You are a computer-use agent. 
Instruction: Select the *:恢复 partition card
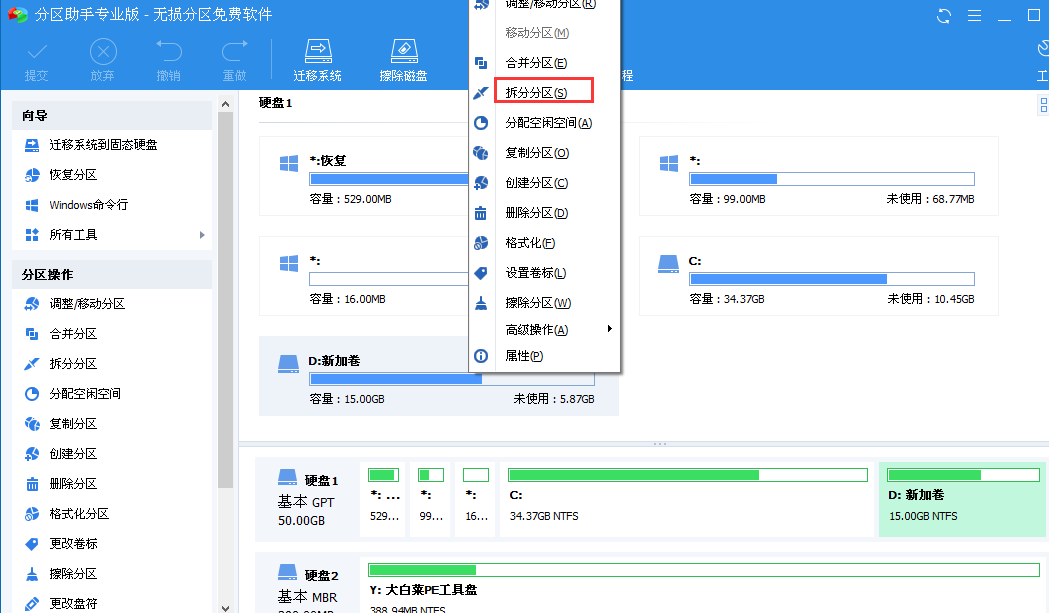click(365, 176)
